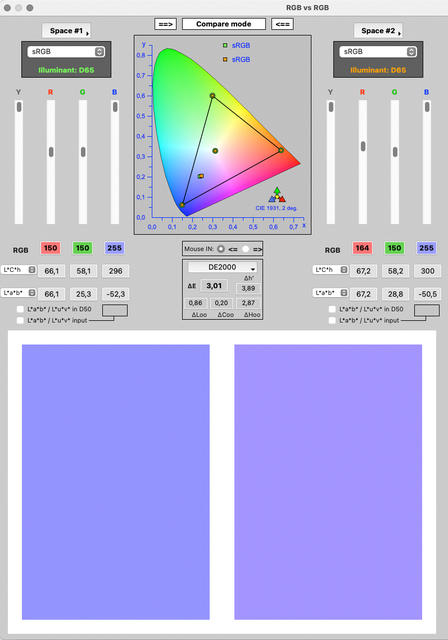This screenshot has height=640, width=448.
Task: Click the white point marker in the gamut triangle
Action: (215, 151)
